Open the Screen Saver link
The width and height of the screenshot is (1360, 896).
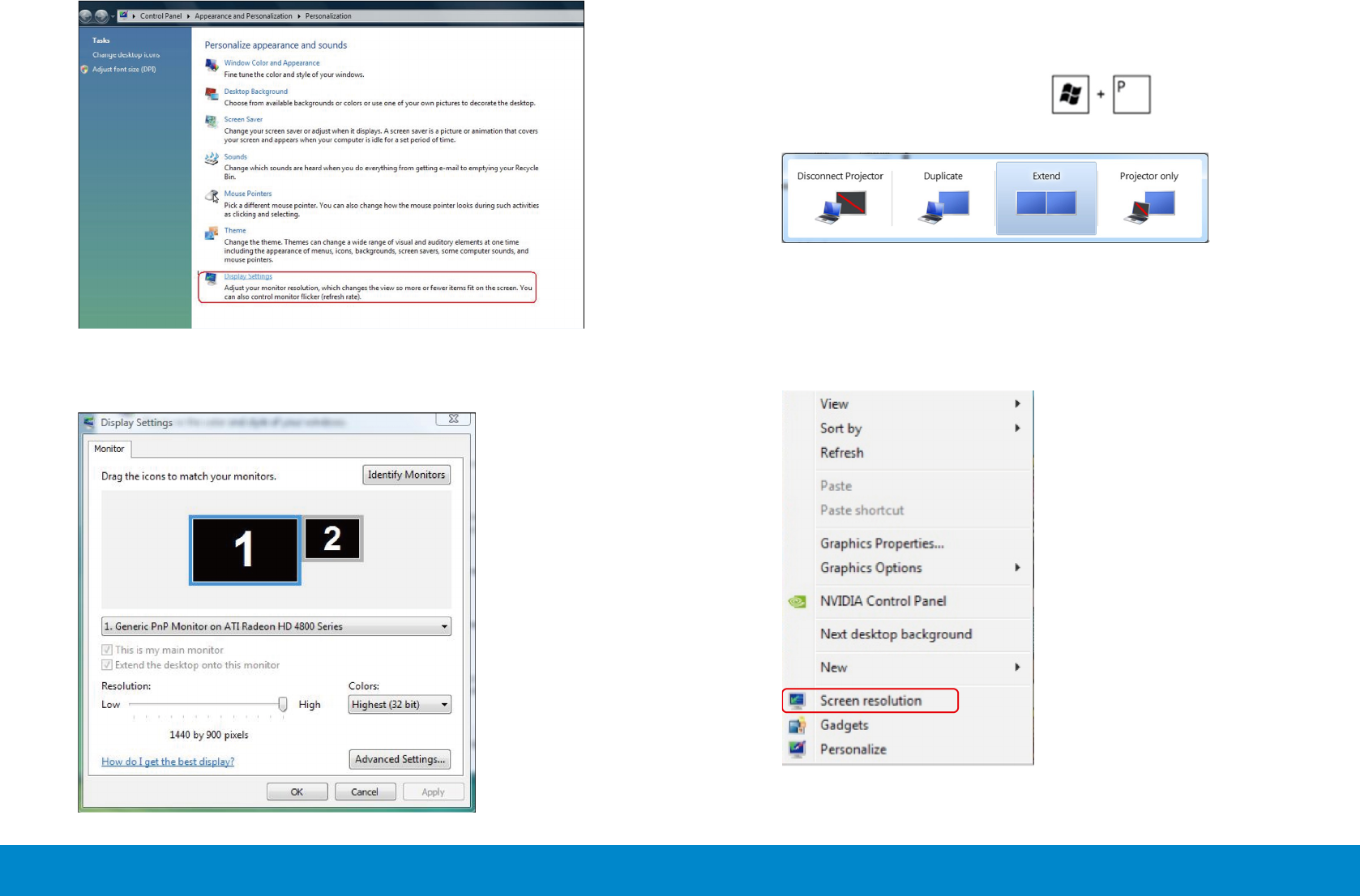point(244,119)
